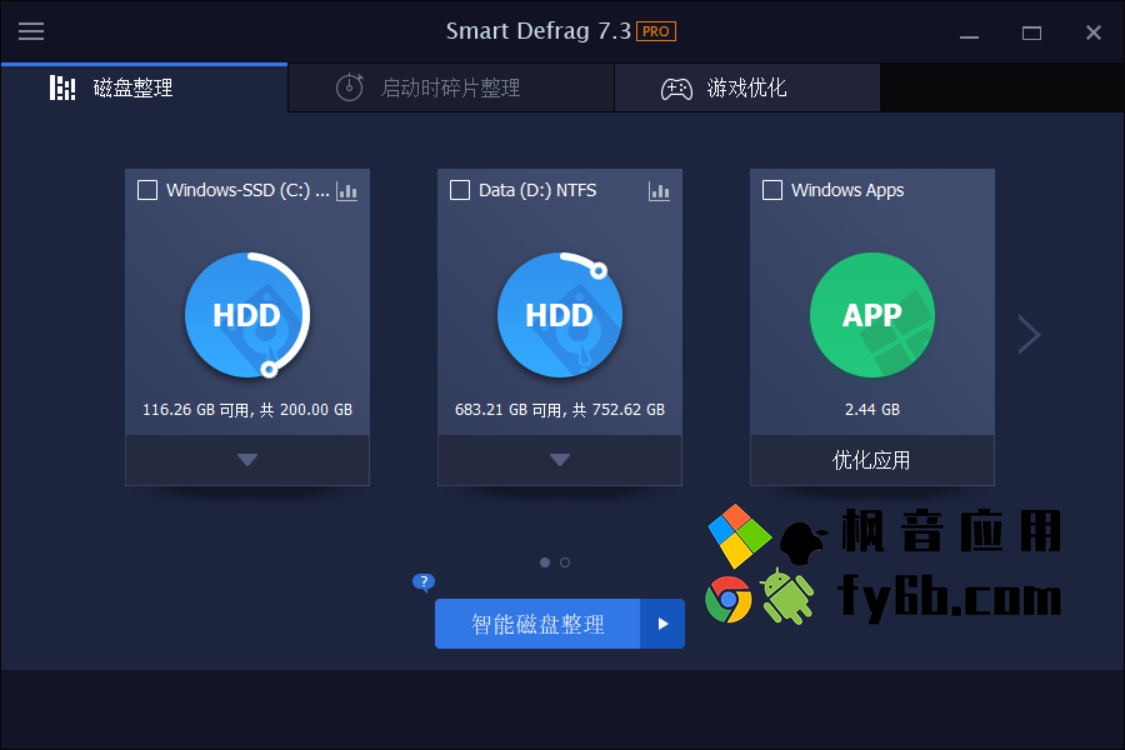
Task: Open fragmentation chart for Windows-SSD (C:)
Action: [347, 191]
